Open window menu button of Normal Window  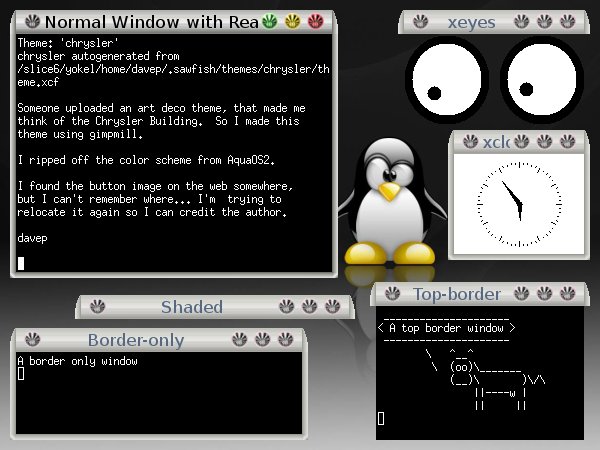tap(33, 21)
